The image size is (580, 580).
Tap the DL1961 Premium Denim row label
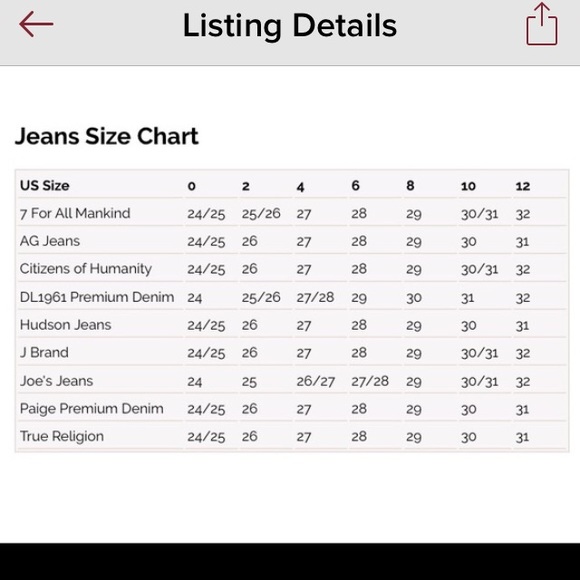click(97, 297)
